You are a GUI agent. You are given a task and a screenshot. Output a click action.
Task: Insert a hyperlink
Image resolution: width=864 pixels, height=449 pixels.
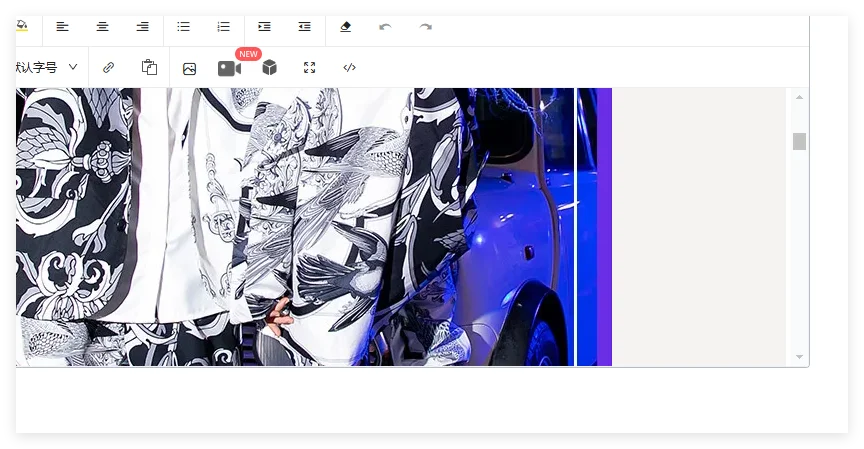click(x=109, y=67)
